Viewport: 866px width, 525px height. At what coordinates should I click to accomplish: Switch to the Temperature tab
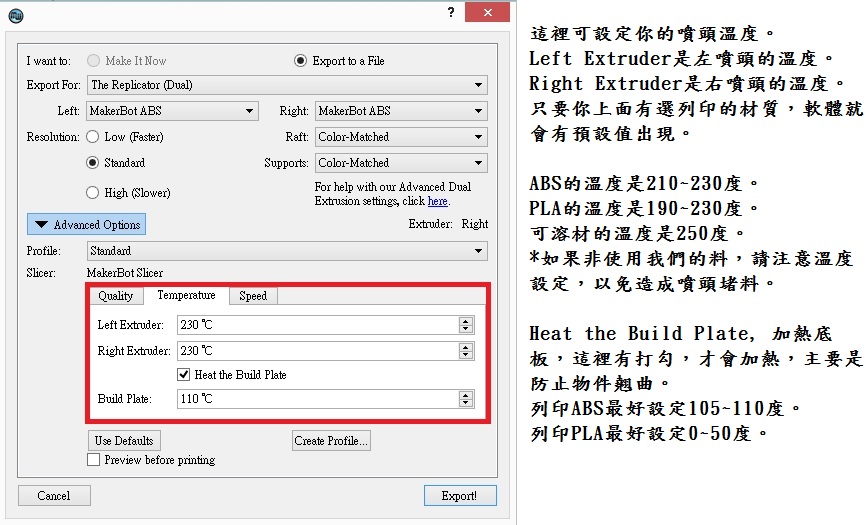point(186,295)
